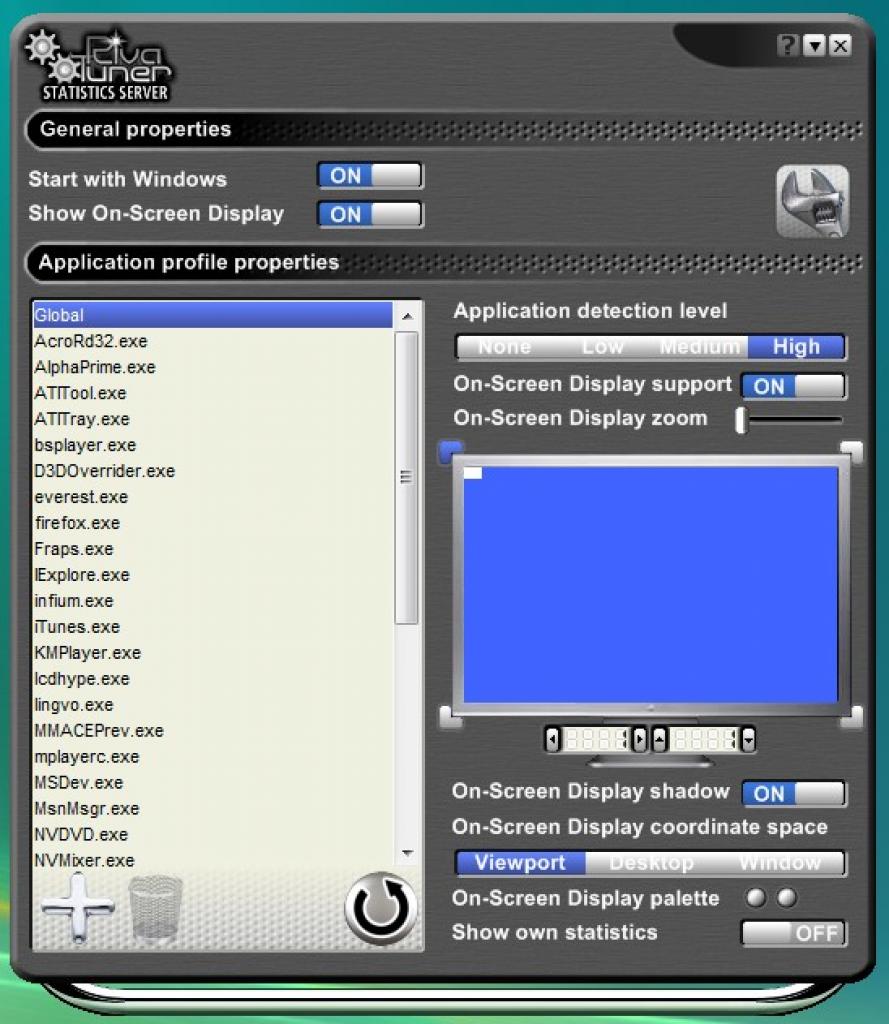Viewport: 889px width, 1024px height.
Task: Toggle On-Screen Display support switch
Action: [x=794, y=386]
